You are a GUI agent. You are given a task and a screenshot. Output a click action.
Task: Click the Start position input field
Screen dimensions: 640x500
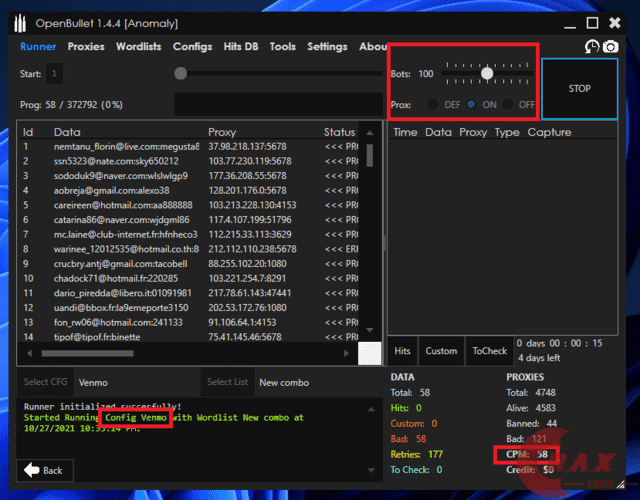coord(54,73)
